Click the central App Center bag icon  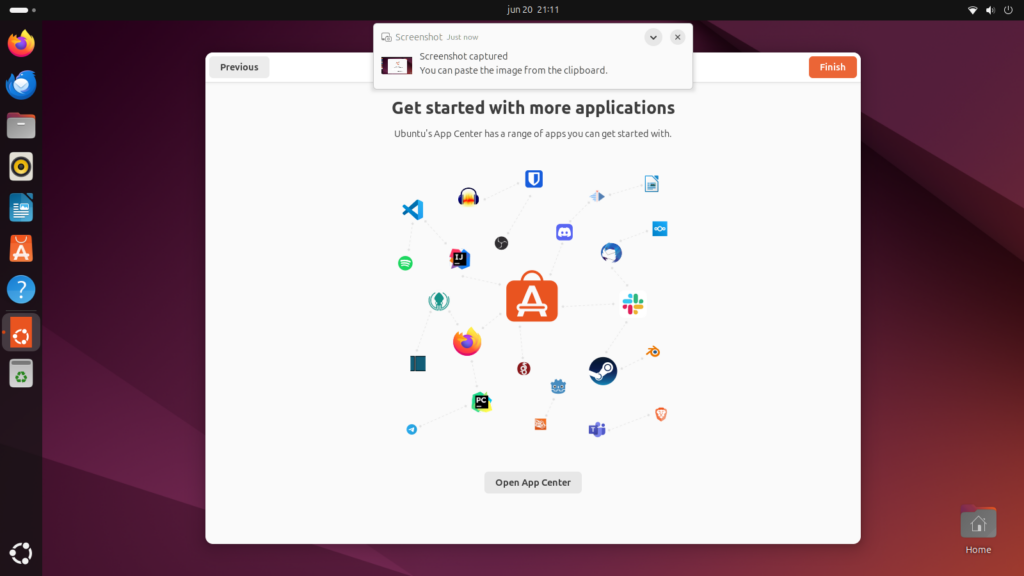[x=532, y=296]
